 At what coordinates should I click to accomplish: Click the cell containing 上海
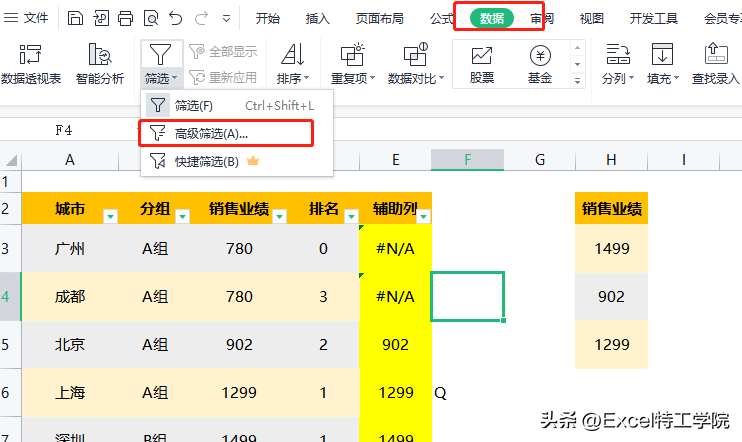[x=70, y=393]
